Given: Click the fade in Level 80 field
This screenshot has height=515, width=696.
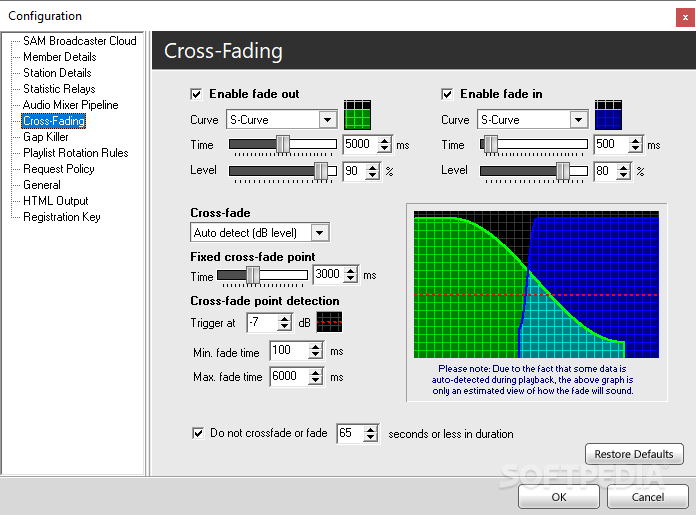Looking at the screenshot, I should tap(605, 171).
